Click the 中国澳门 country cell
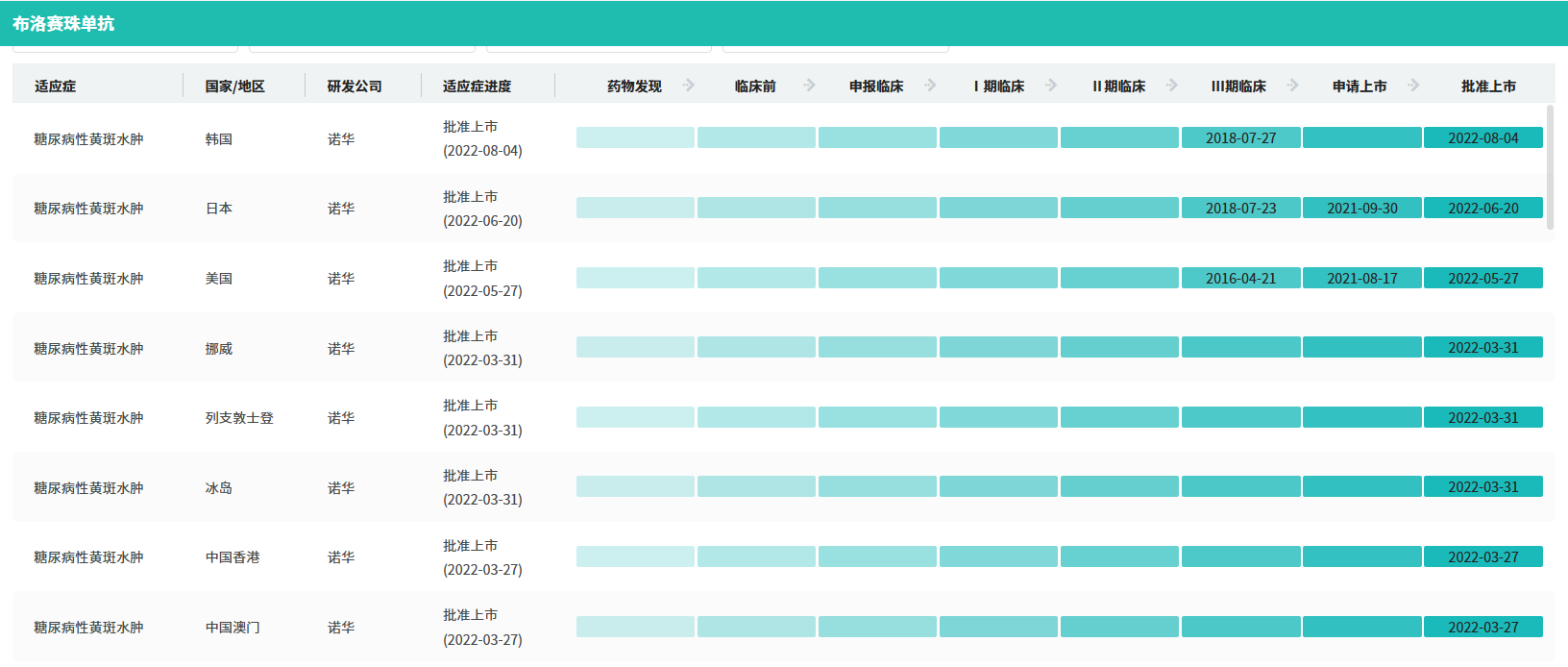Image resolution: width=1568 pixels, height=667 pixels. (x=233, y=628)
